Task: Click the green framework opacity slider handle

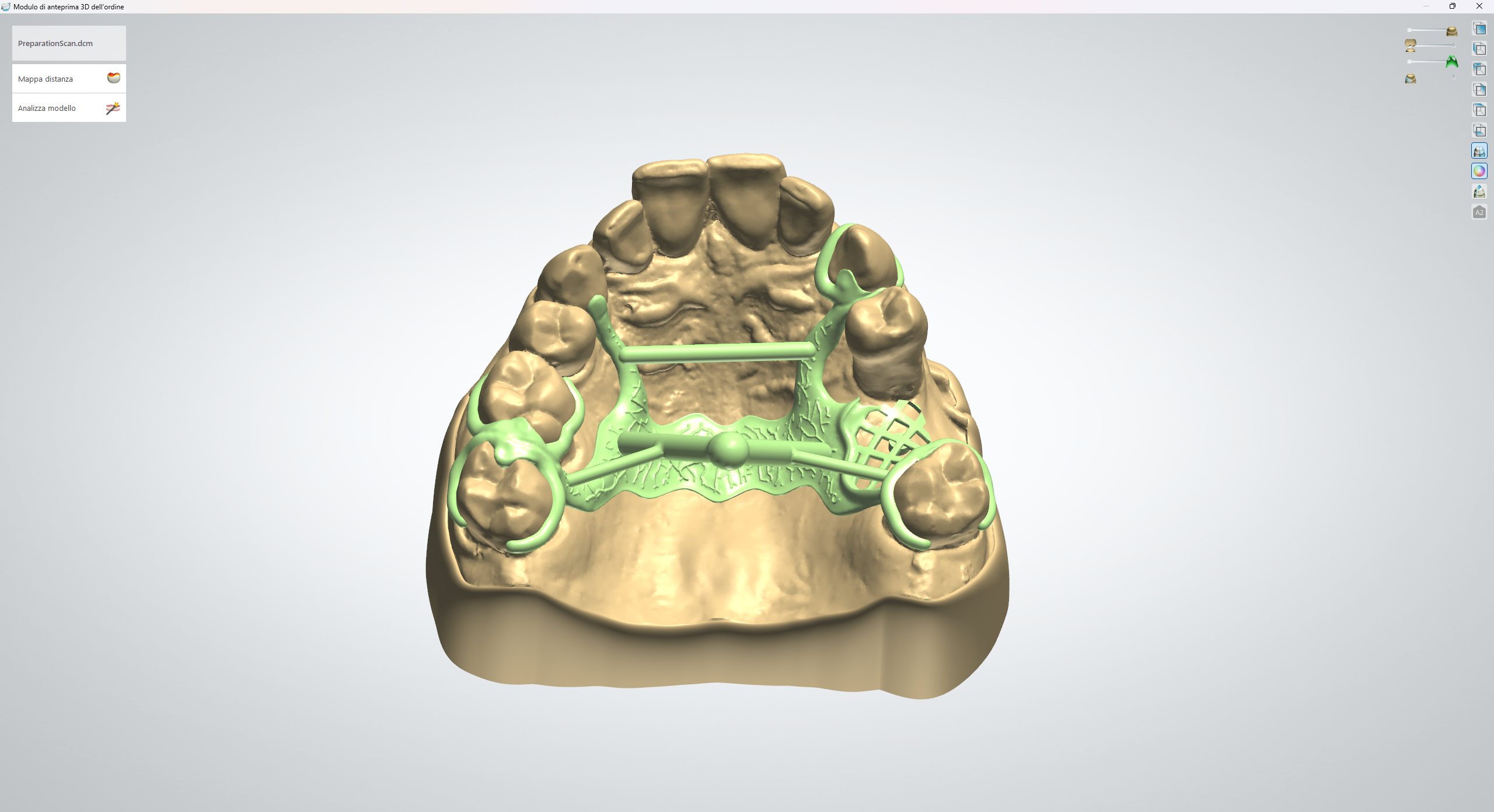Action: pyautogui.click(x=1409, y=61)
